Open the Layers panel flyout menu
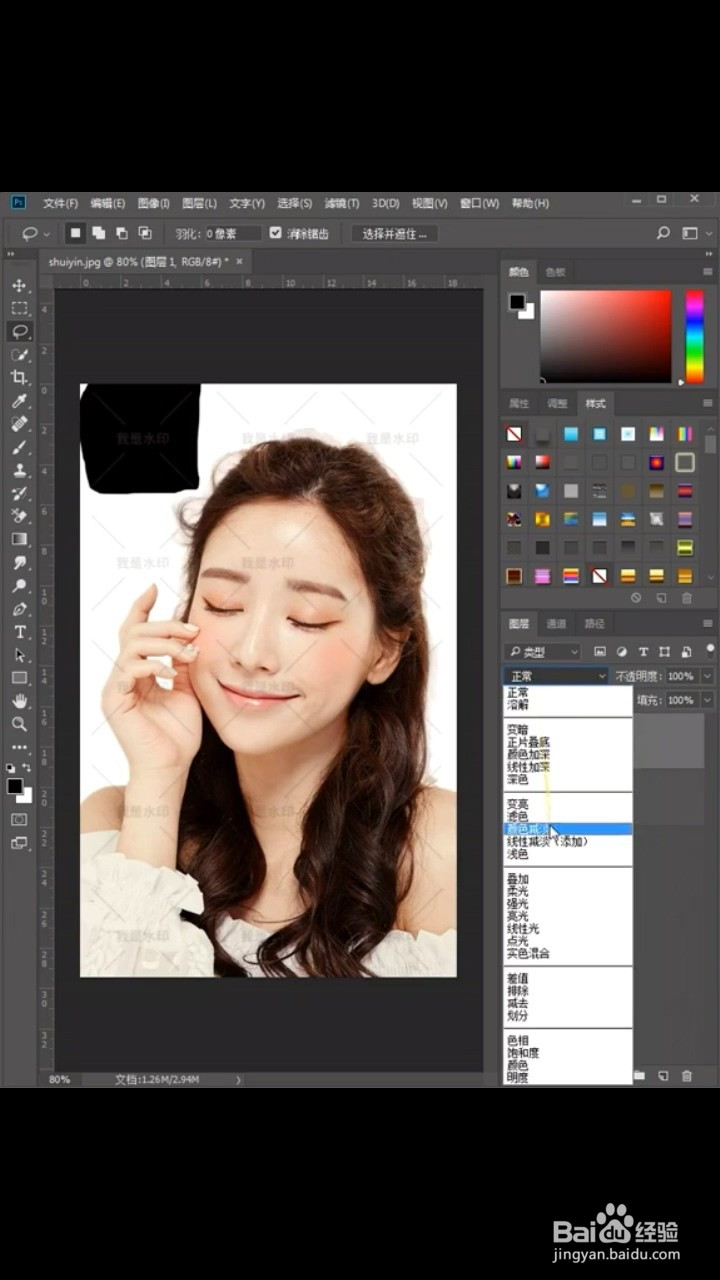 707,623
